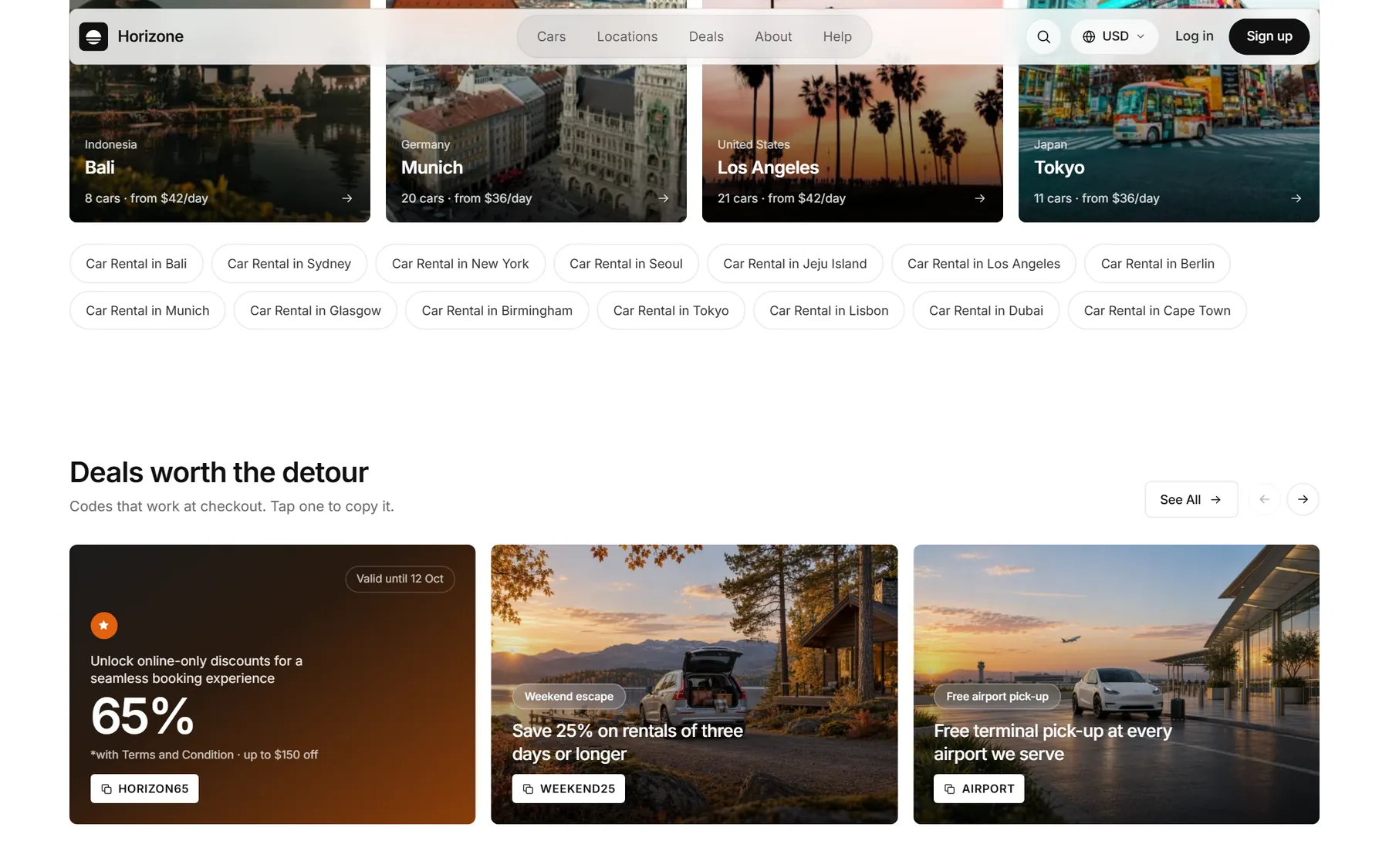Open the search magnifier icon
Image resolution: width=1389 pixels, height=868 pixels.
tap(1043, 36)
